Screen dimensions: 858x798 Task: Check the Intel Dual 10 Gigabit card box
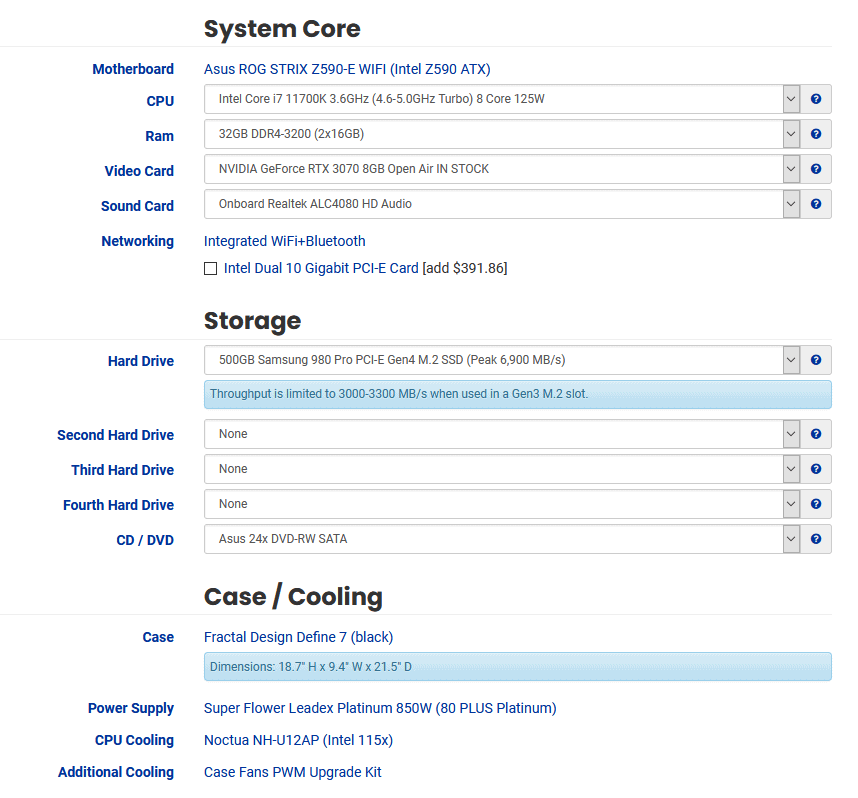point(210,269)
